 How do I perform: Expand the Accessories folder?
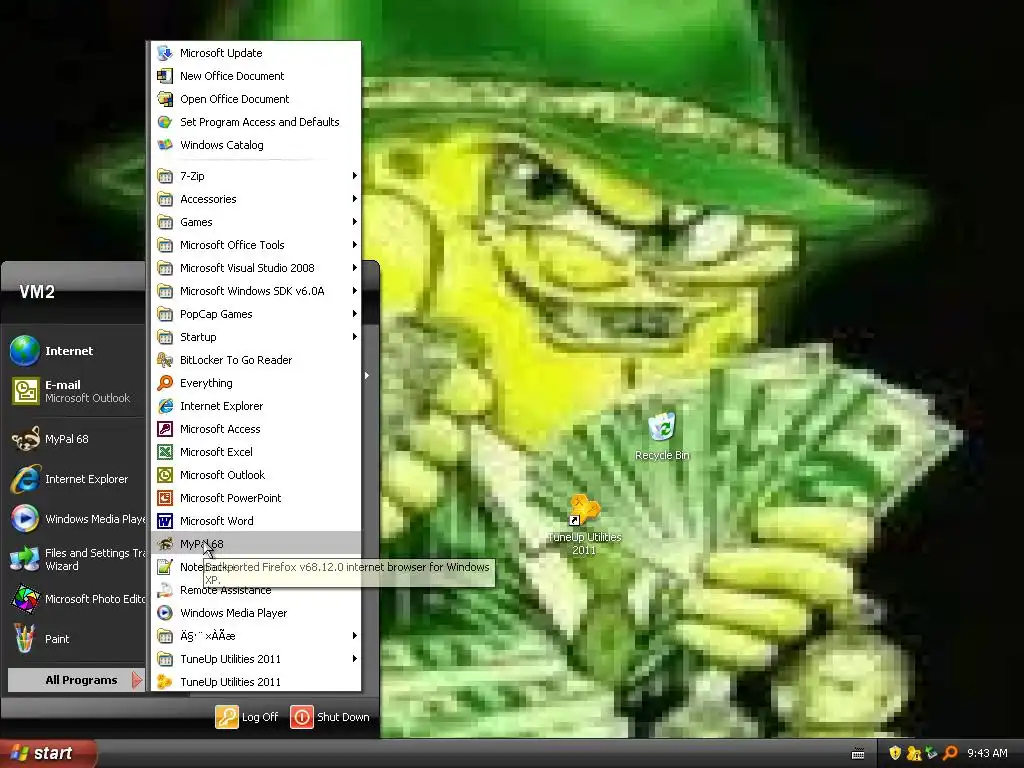coord(256,199)
